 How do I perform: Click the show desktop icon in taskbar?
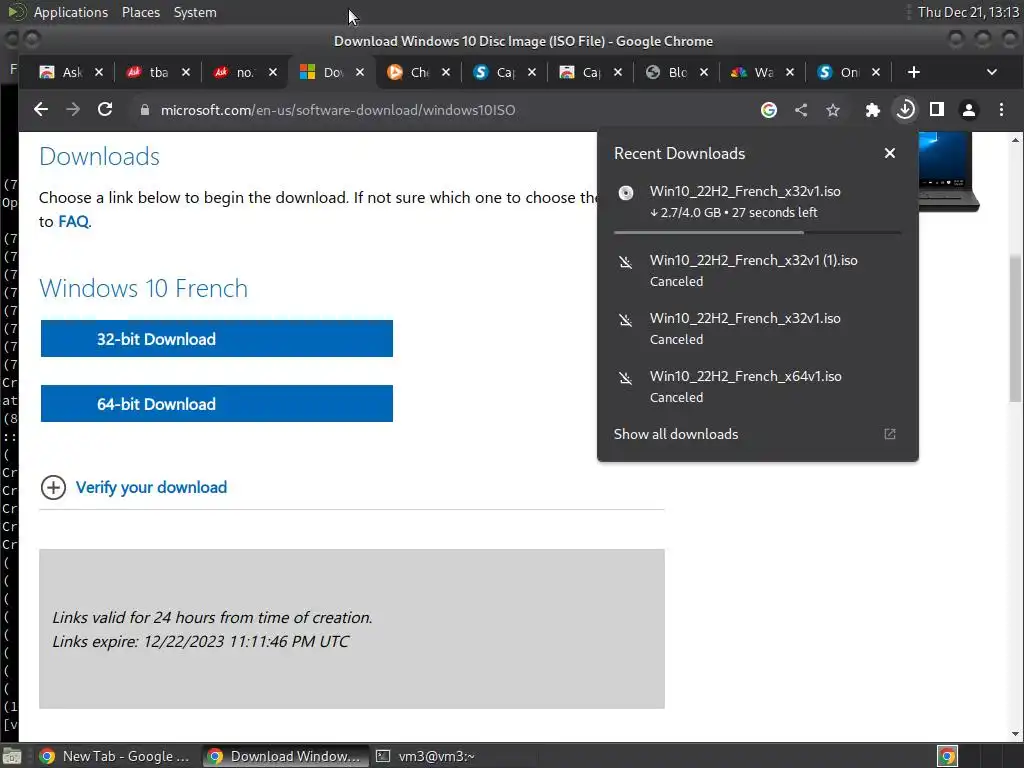click(12, 756)
